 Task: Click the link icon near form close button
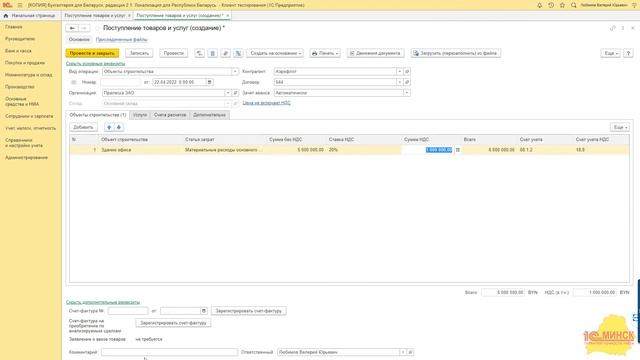(x=613, y=28)
